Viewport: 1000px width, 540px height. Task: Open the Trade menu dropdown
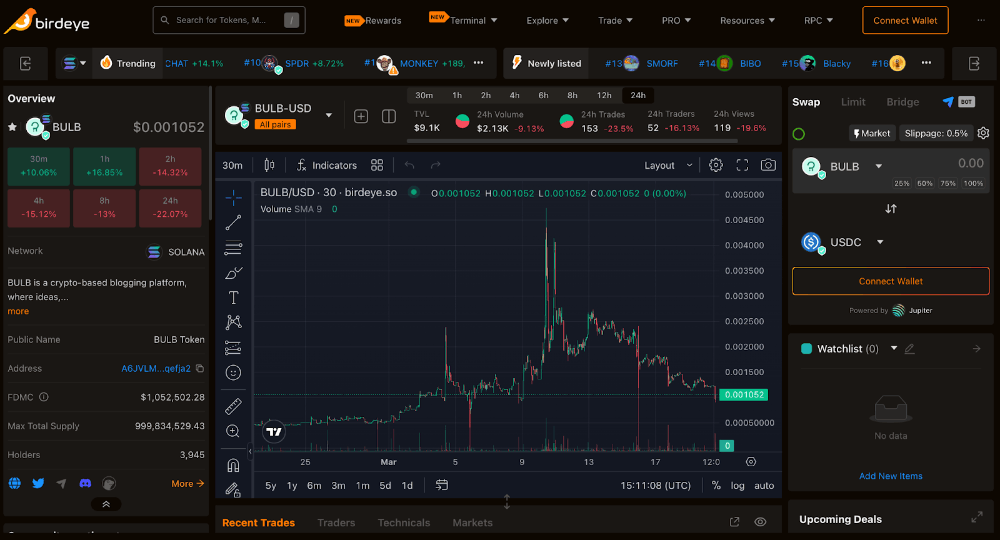[x=615, y=20]
